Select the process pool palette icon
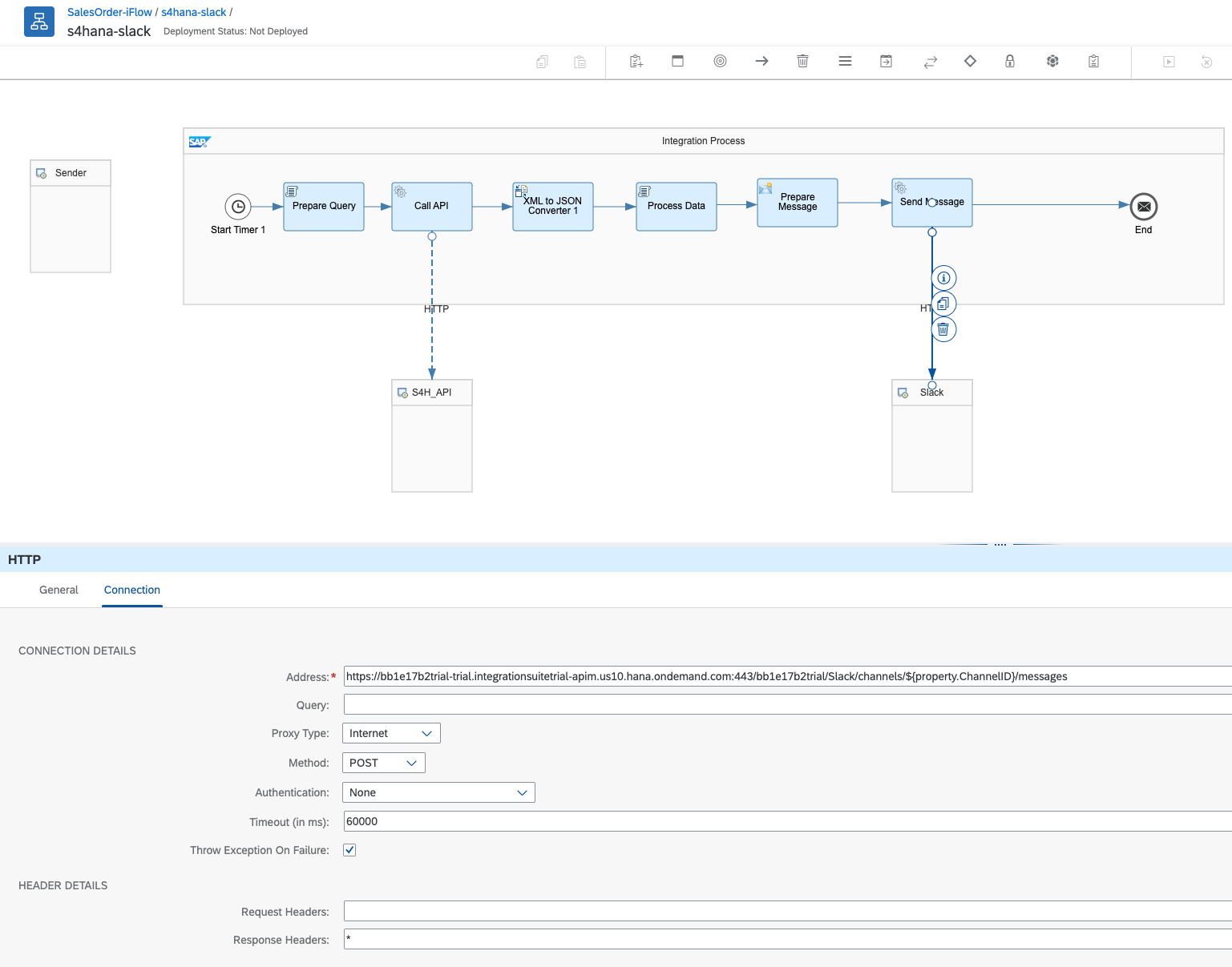This screenshot has height=967, width=1232. coord(677,61)
